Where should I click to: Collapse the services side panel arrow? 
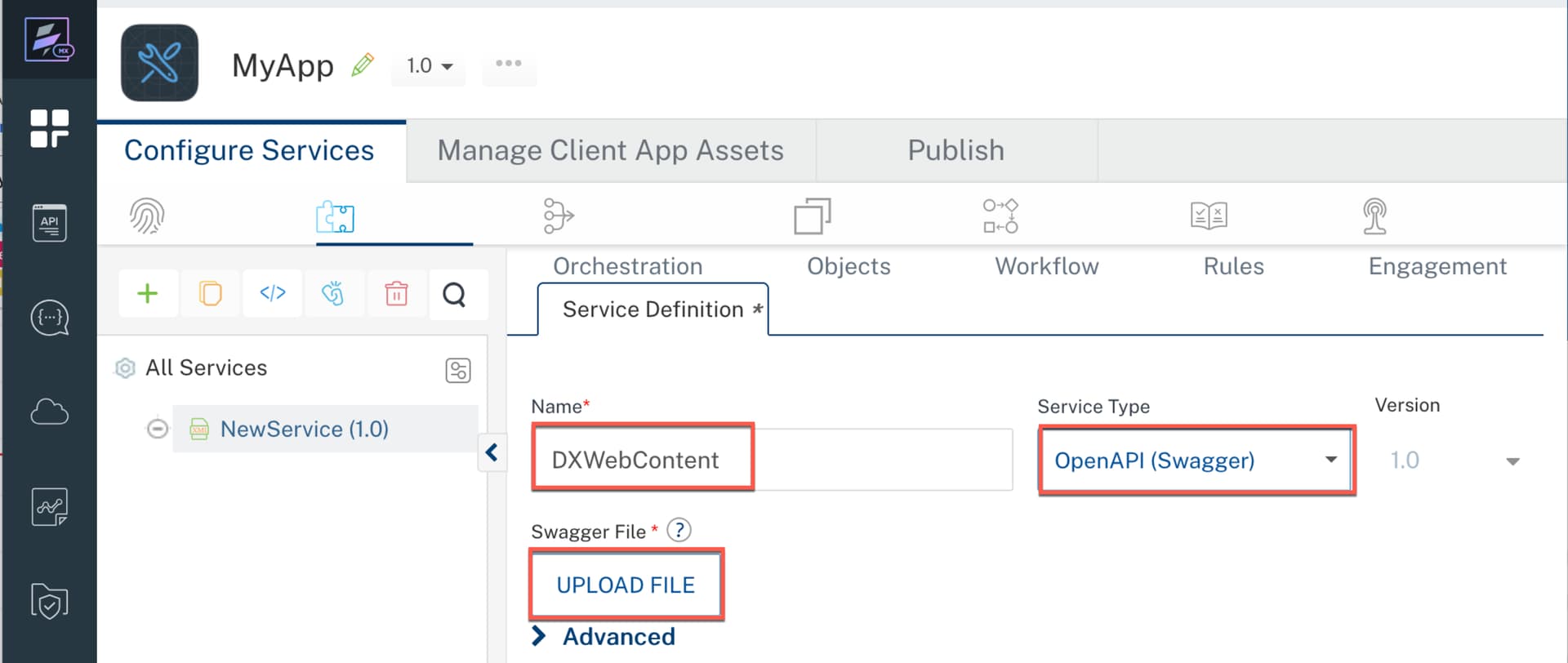click(x=492, y=452)
